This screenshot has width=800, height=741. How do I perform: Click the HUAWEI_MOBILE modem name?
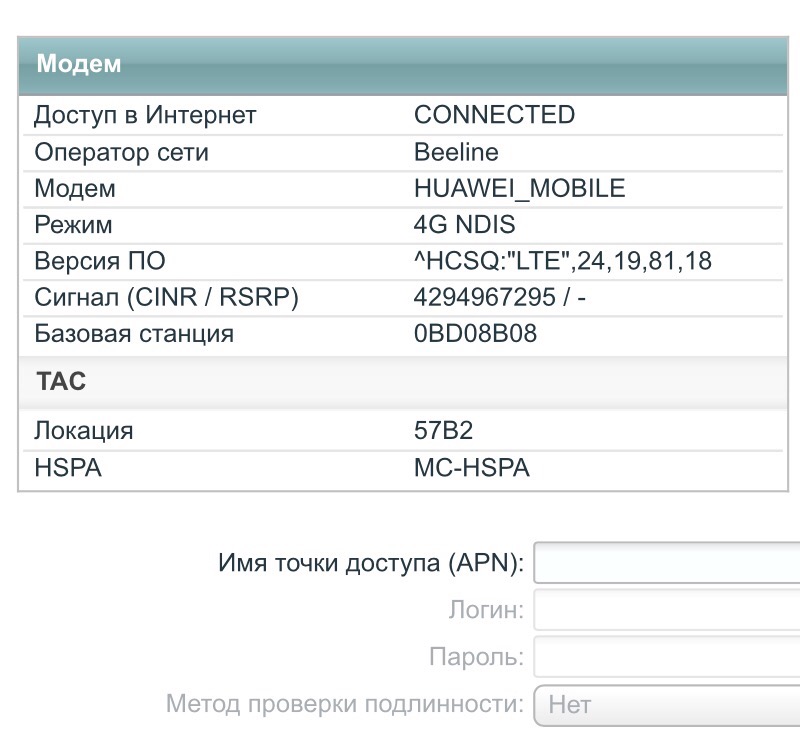519,188
